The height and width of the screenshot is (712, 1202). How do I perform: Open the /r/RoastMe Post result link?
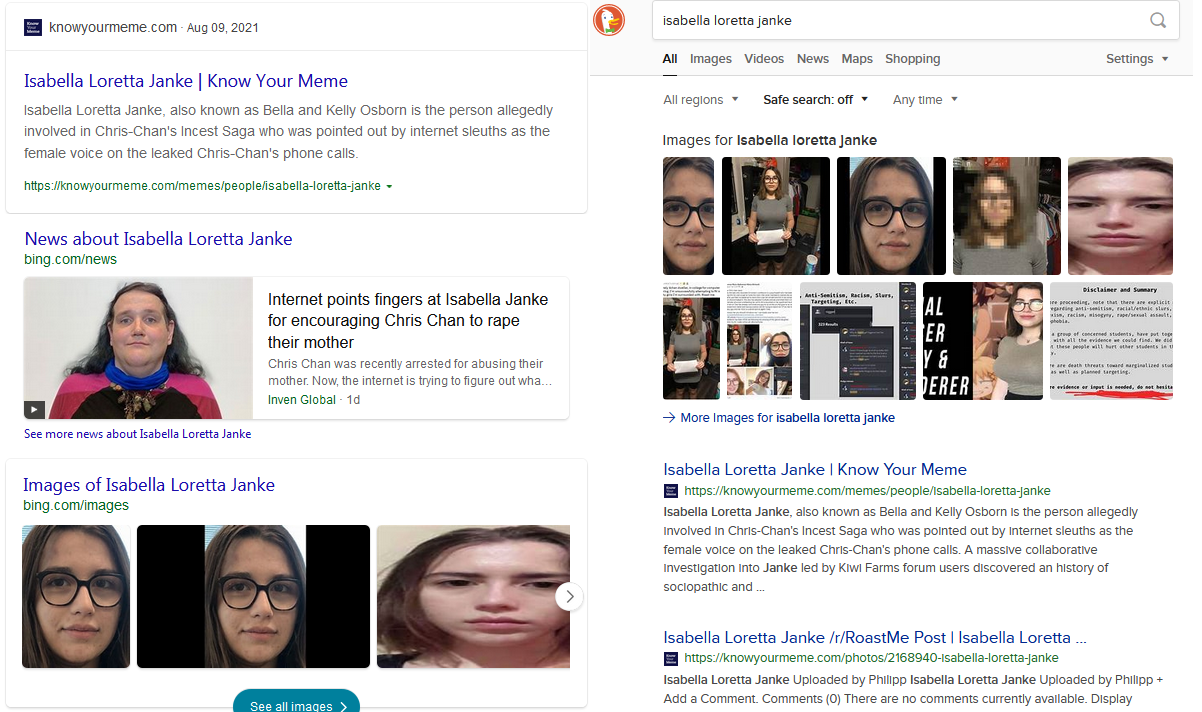click(875, 637)
